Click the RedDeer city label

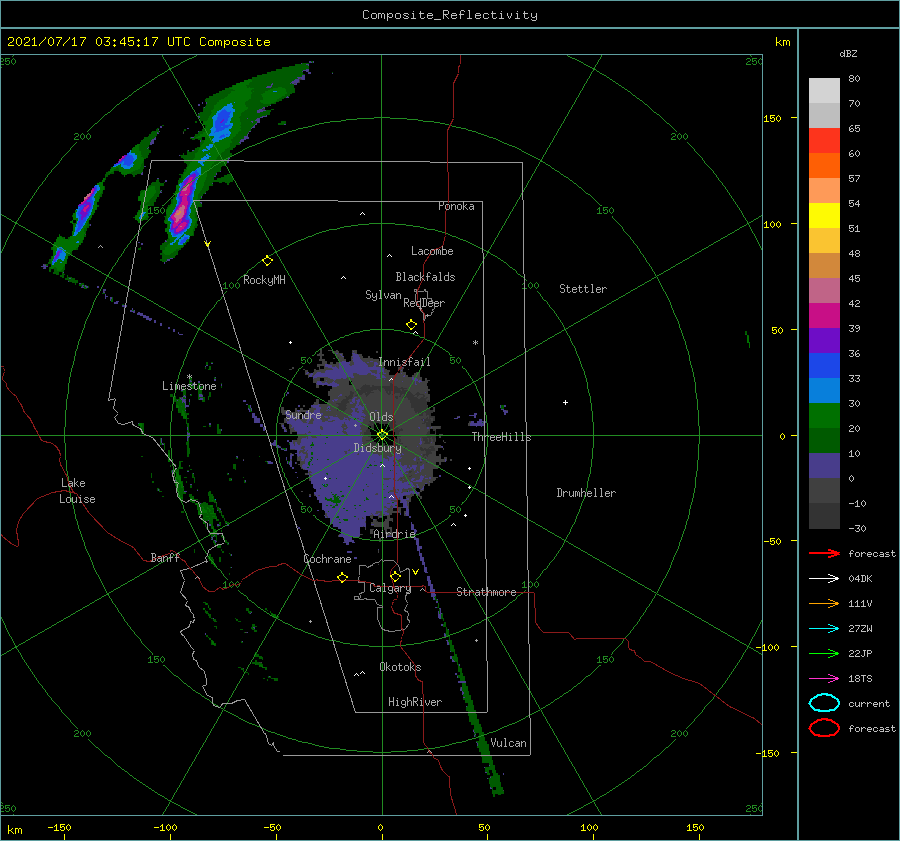tap(424, 303)
